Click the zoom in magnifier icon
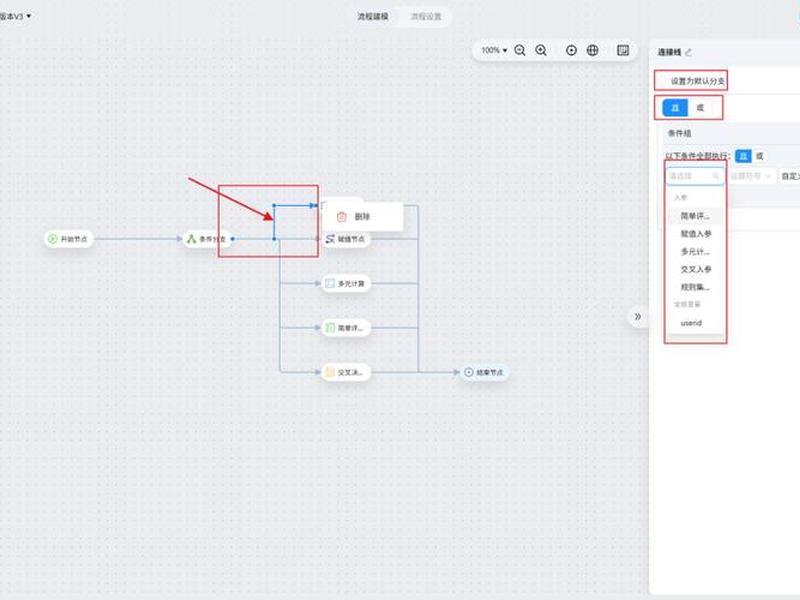The image size is (800, 600). [x=541, y=50]
